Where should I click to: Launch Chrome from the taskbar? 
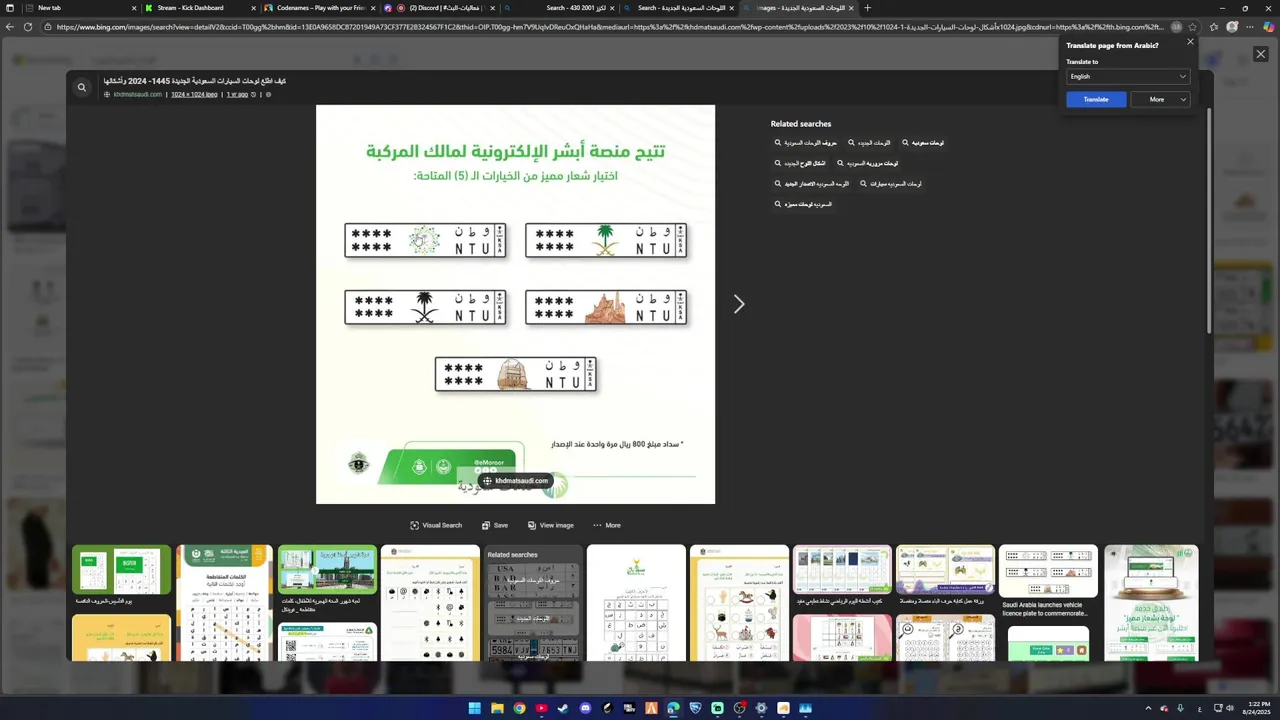click(519, 708)
